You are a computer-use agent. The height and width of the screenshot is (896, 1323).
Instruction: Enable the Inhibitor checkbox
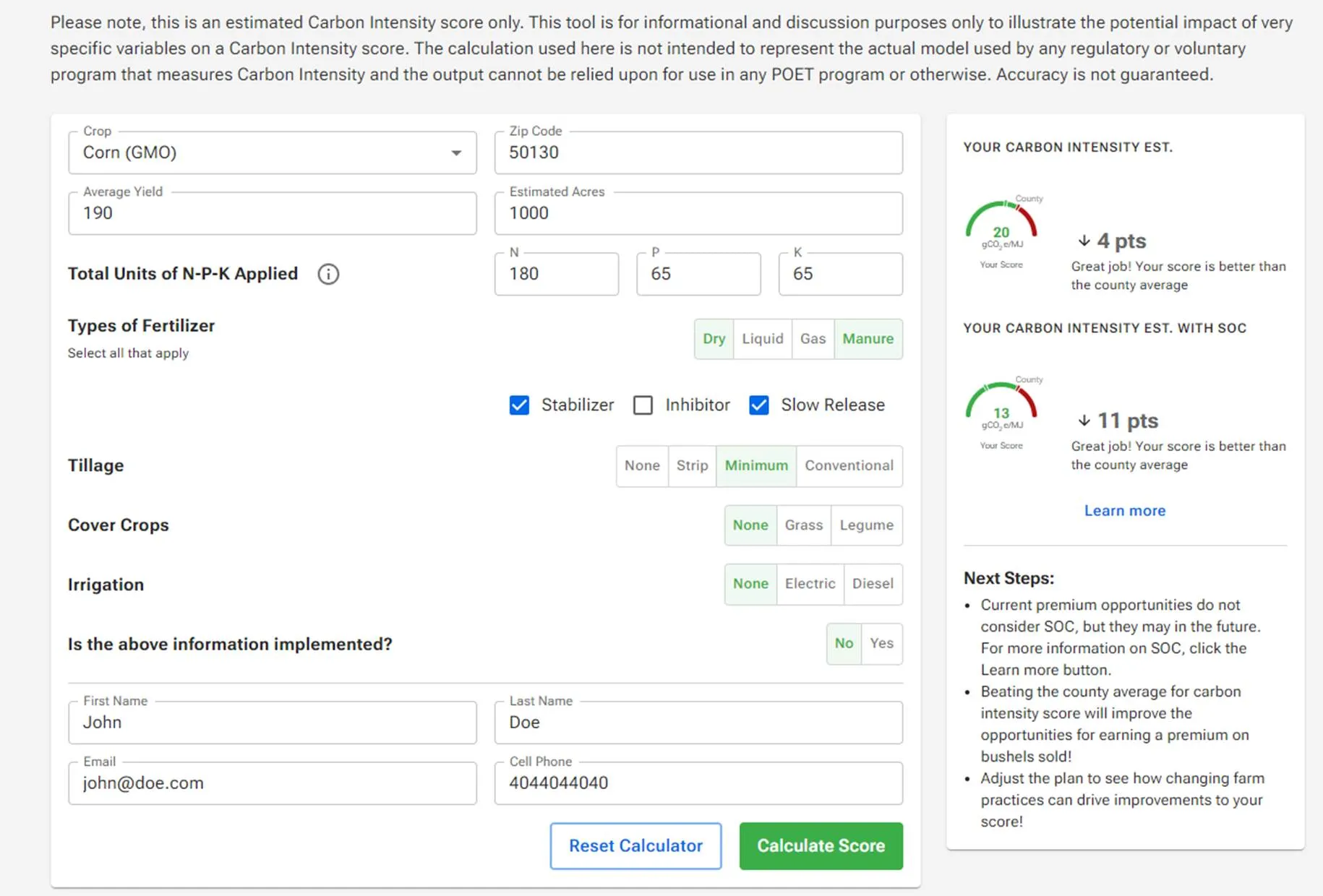643,405
